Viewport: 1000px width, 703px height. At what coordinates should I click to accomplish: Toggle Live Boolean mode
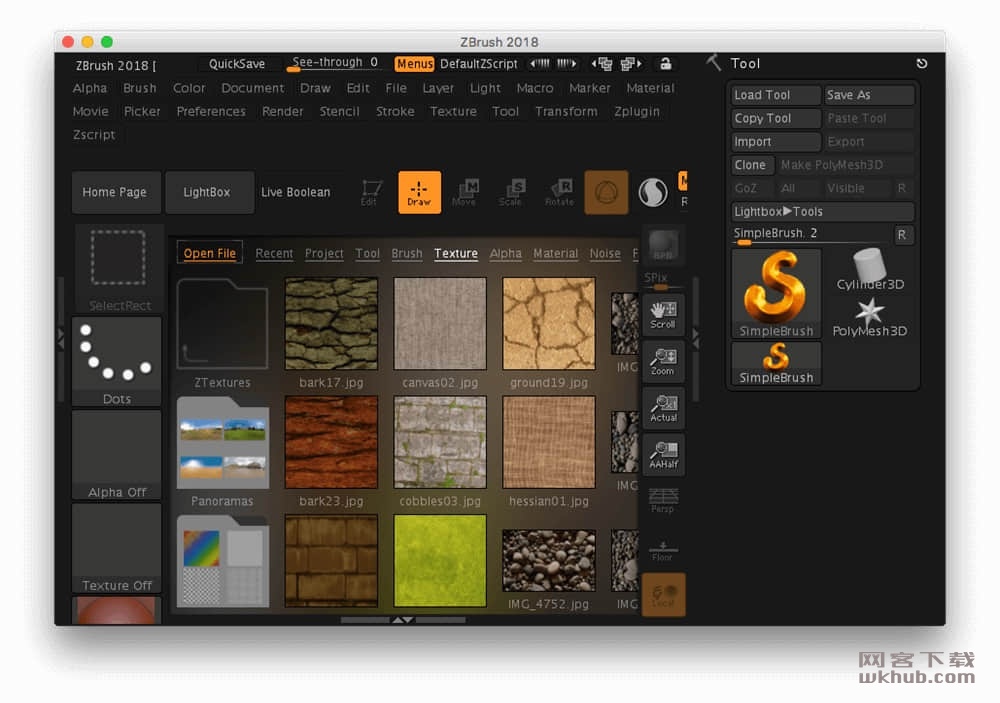(296, 192)
